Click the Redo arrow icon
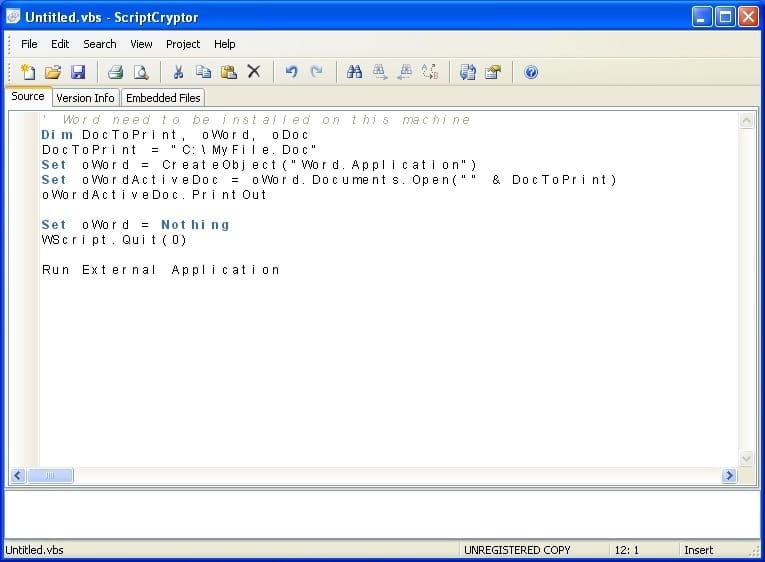765x562 pixels. [317, 72]
